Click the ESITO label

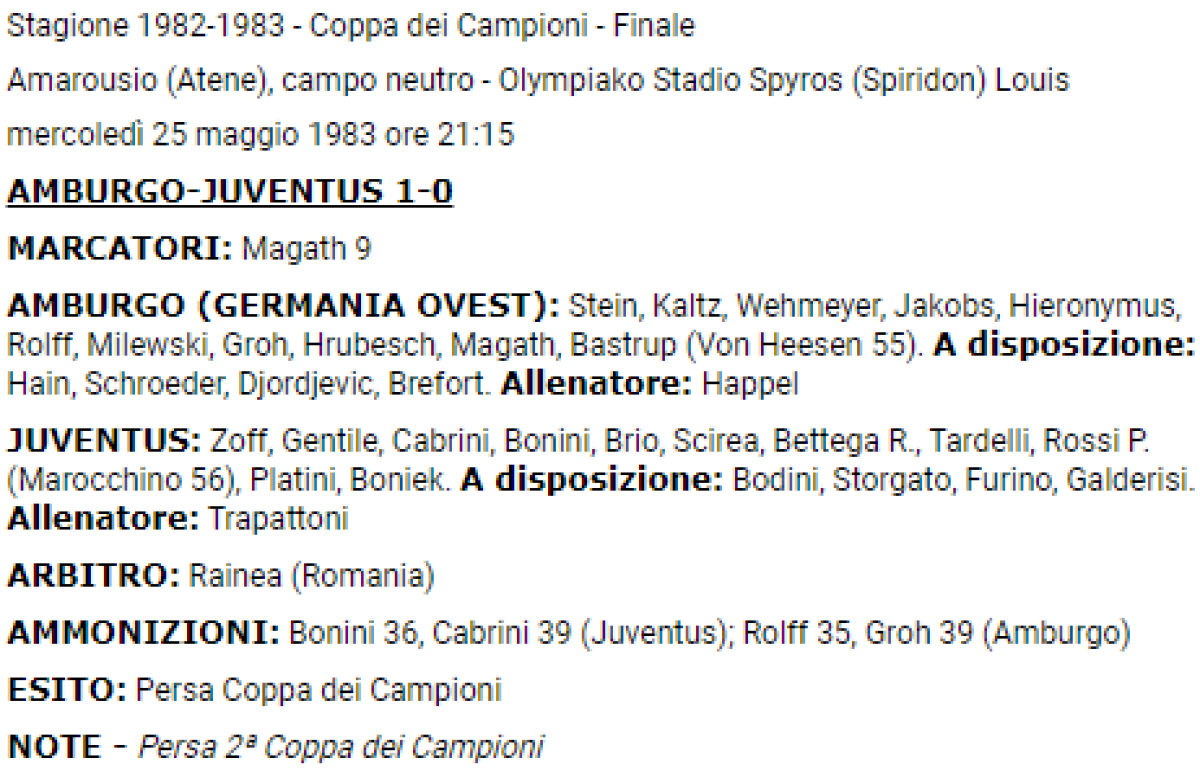point(65,690)
